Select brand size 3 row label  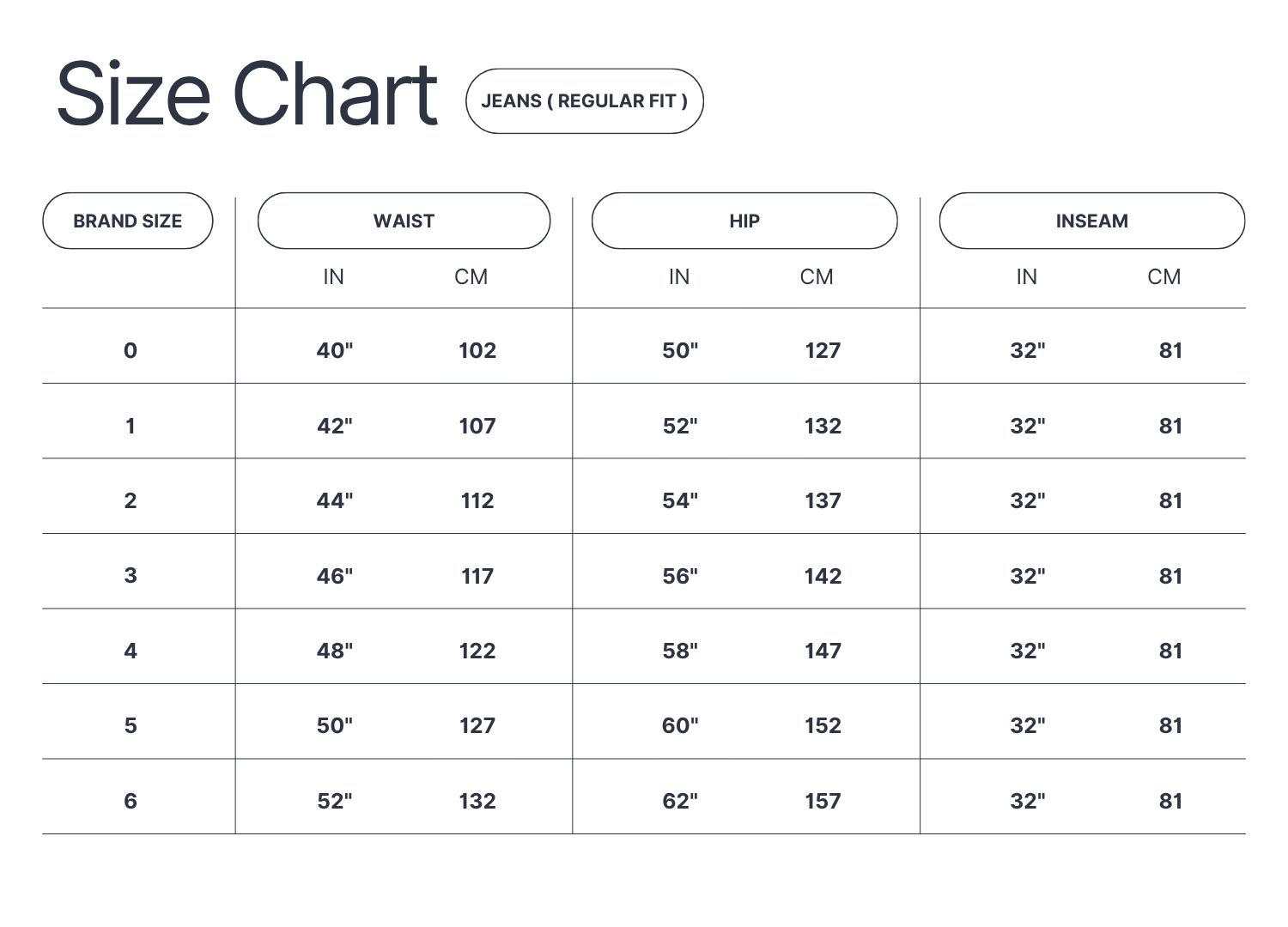pos(131,576)
